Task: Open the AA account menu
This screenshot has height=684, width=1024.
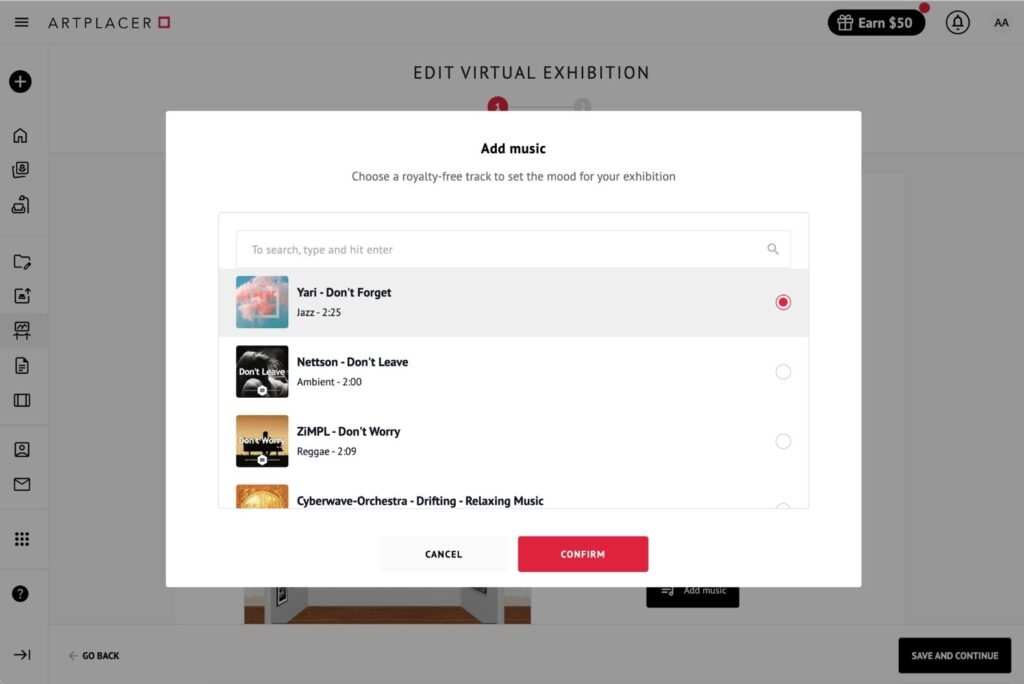Action: pyautogui.click(x=1001, y=23)
